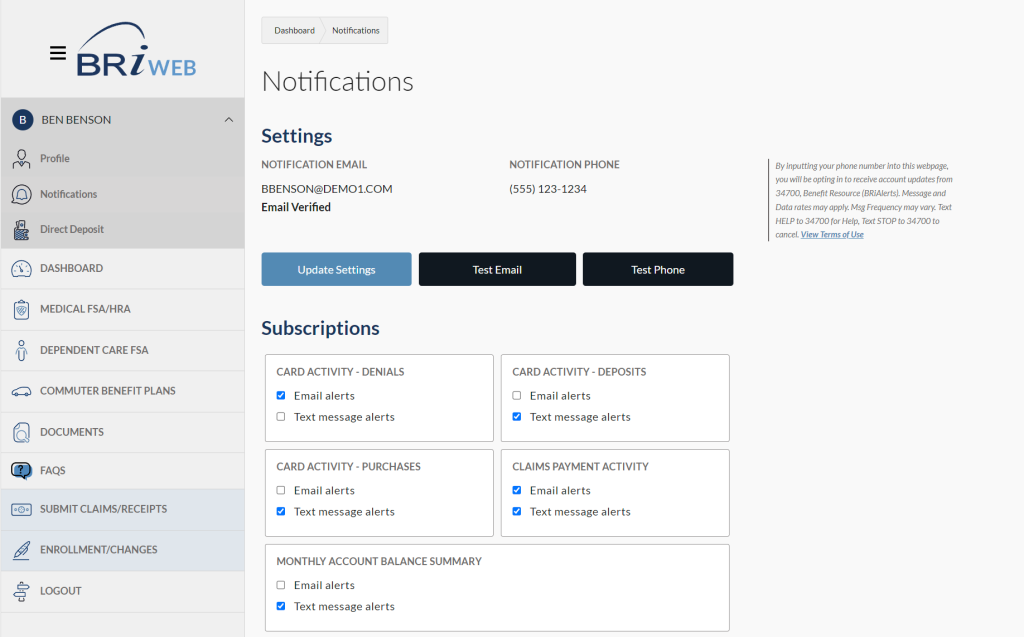The image size is (1024, 637).
Task: Click the Update Settings button
Action: [336, 270]
